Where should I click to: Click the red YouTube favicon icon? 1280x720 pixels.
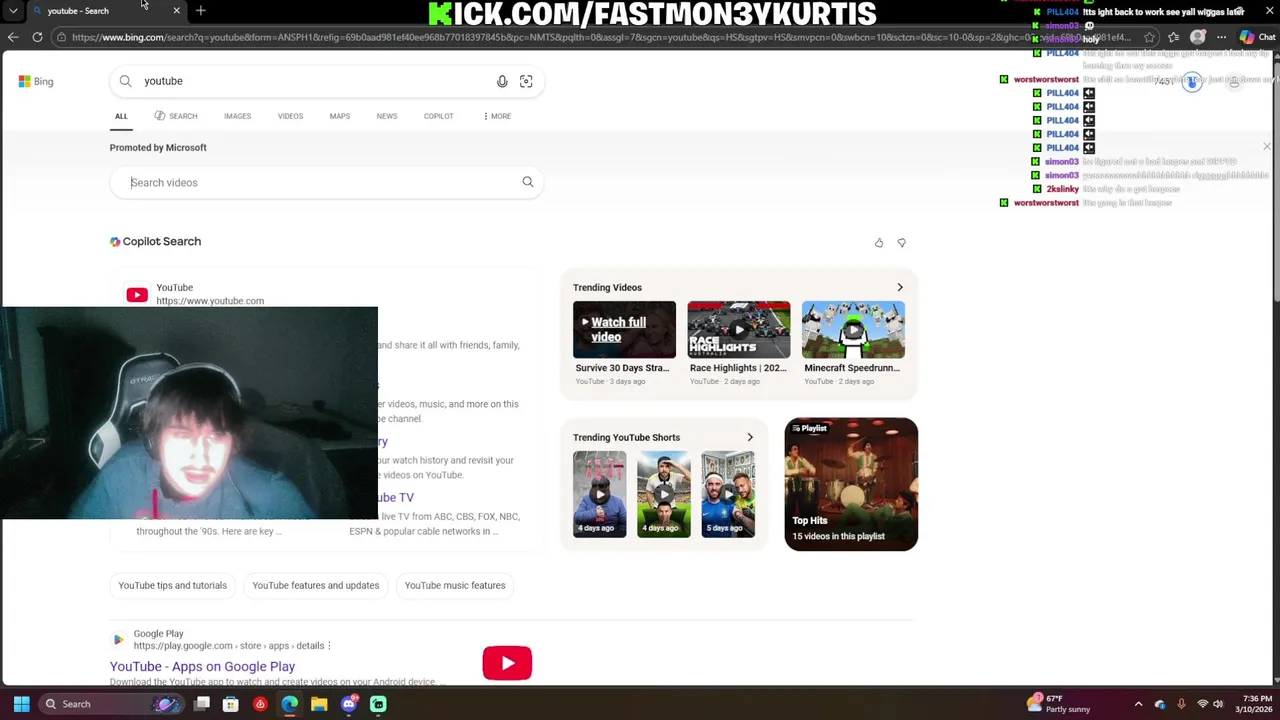[x=137, y=295]
